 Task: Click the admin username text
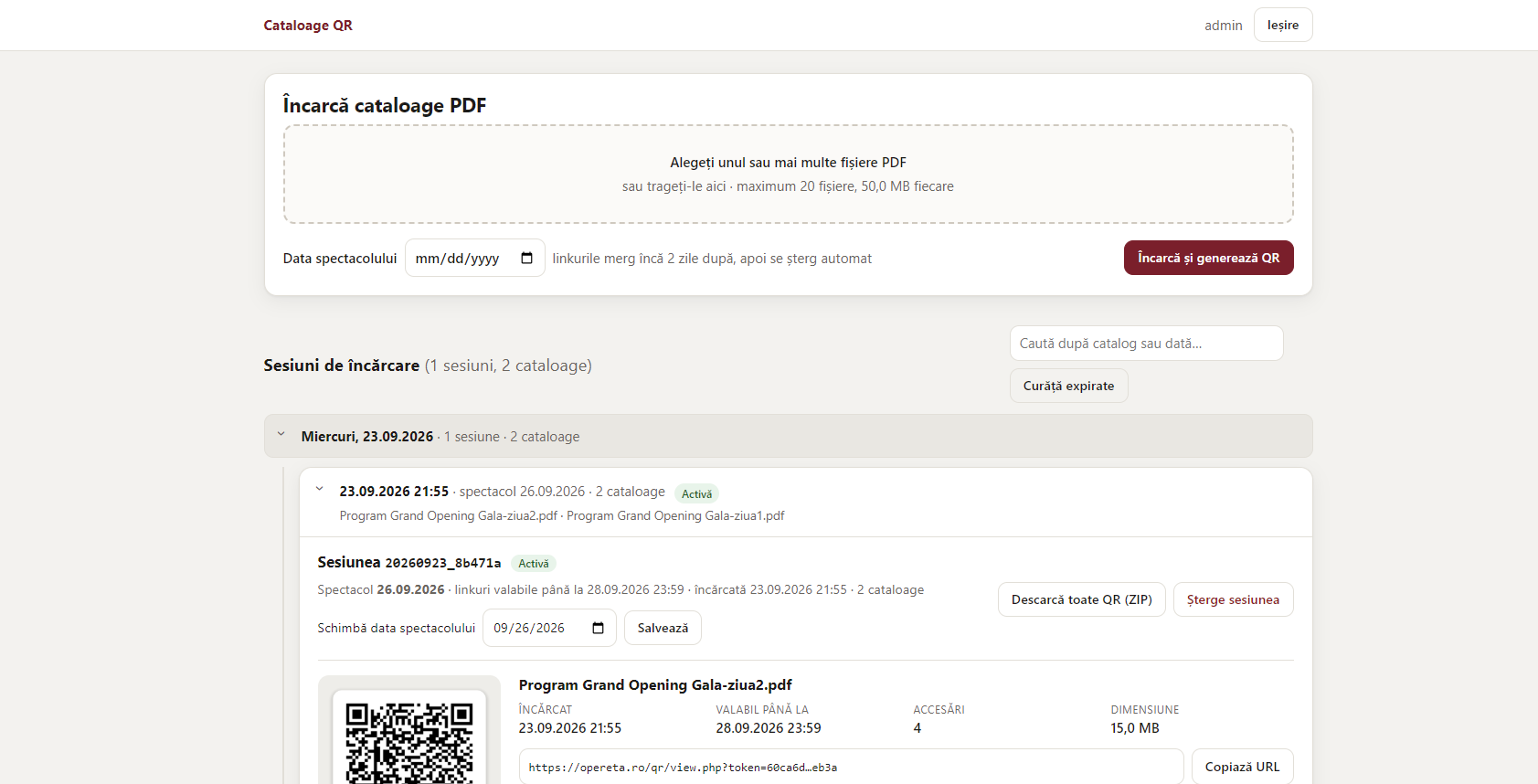1223,26
